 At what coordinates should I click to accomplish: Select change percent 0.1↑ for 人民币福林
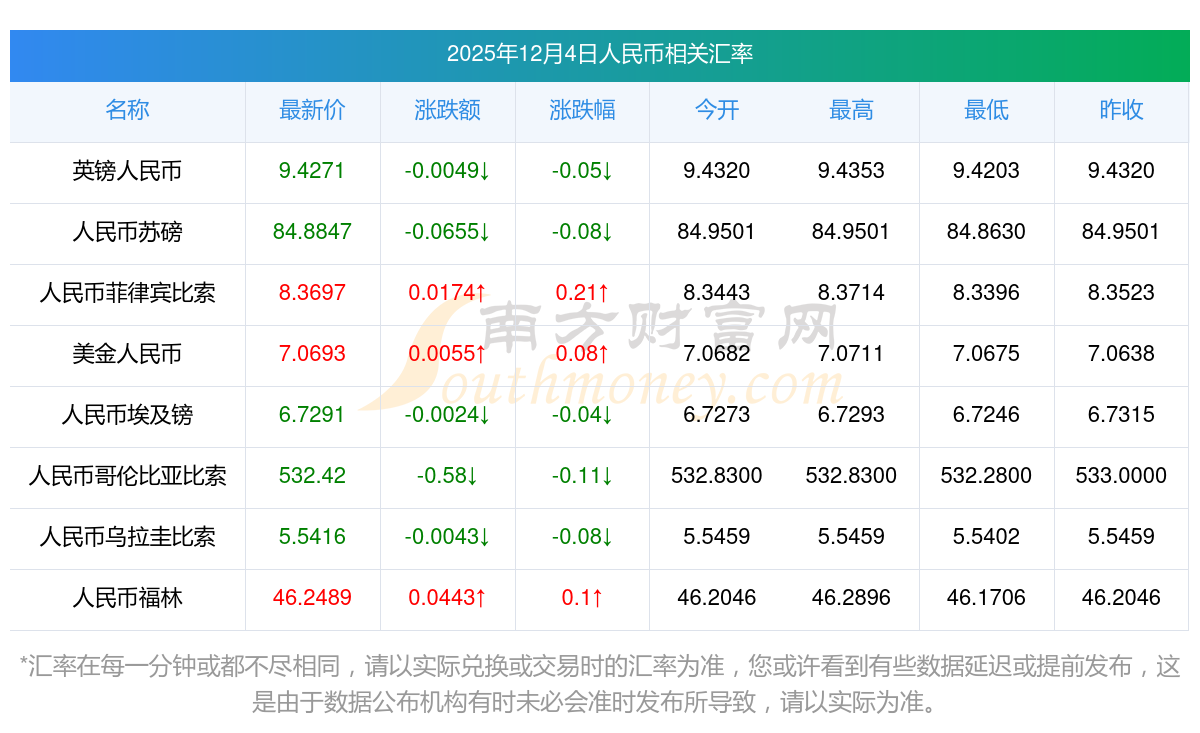pos(582,598)
